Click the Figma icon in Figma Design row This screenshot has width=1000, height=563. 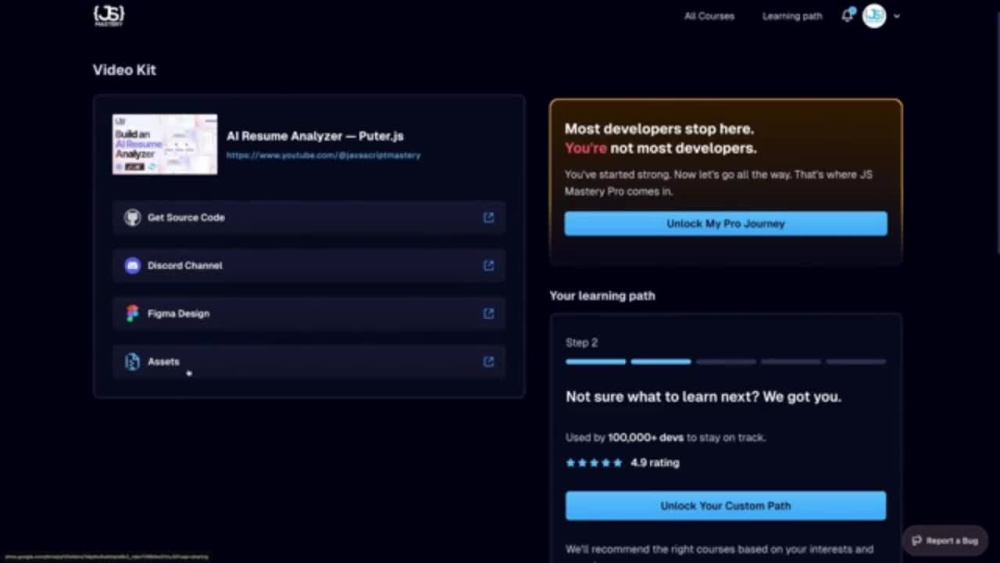(132, 313)
